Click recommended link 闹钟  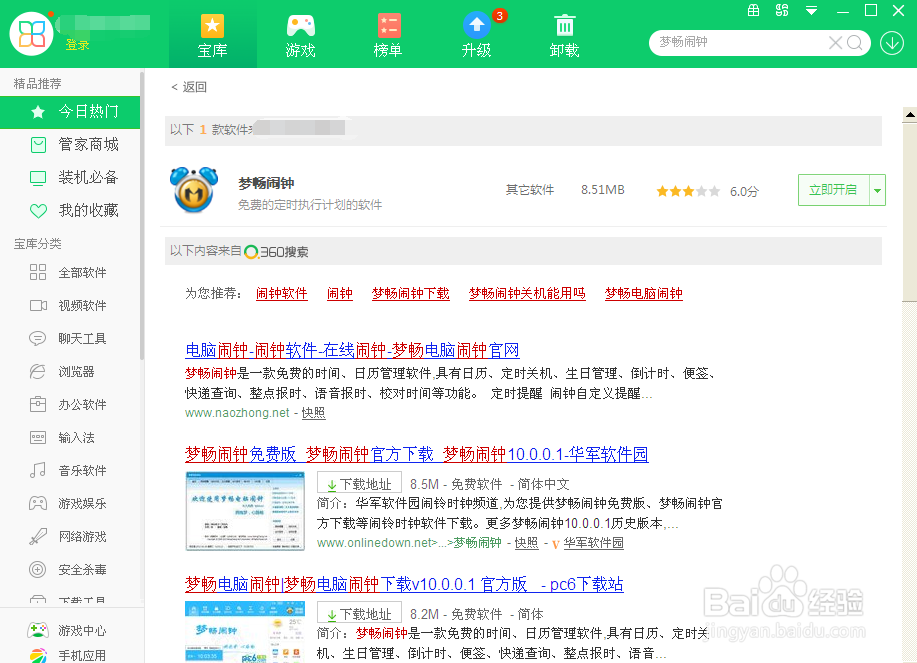pos(340,293)
